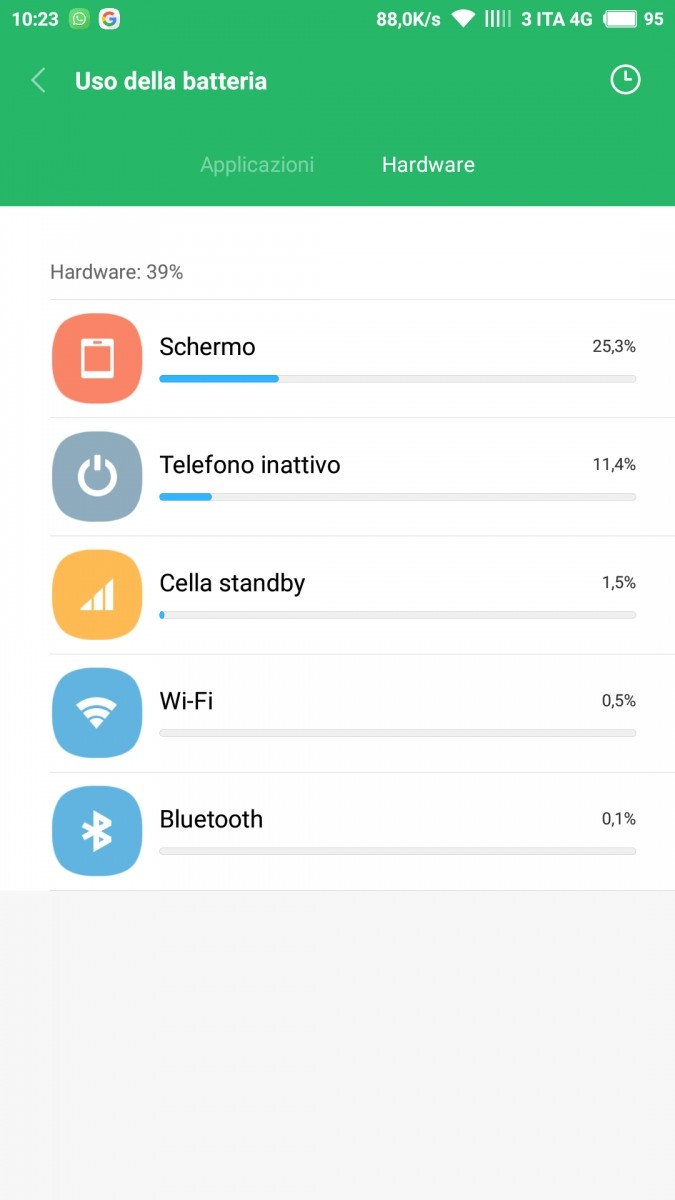
Task: Tap the back arrow icon
Action: point(39,81)
